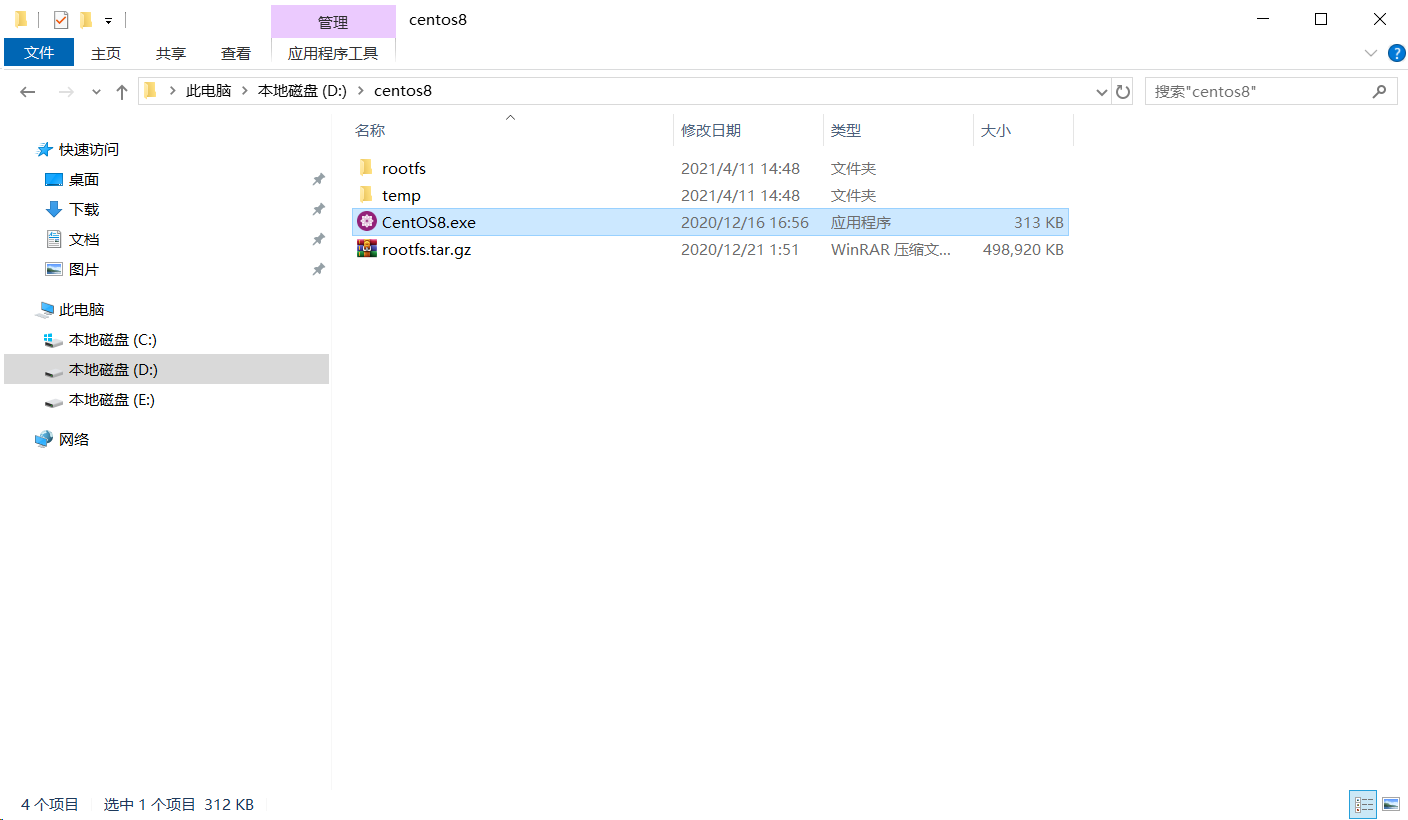Image resolution: width=1408 pixels, height=820 pixels.
Task: Open the 文件 menu tab
Action: pyautogui.click(x=39, y=53)
